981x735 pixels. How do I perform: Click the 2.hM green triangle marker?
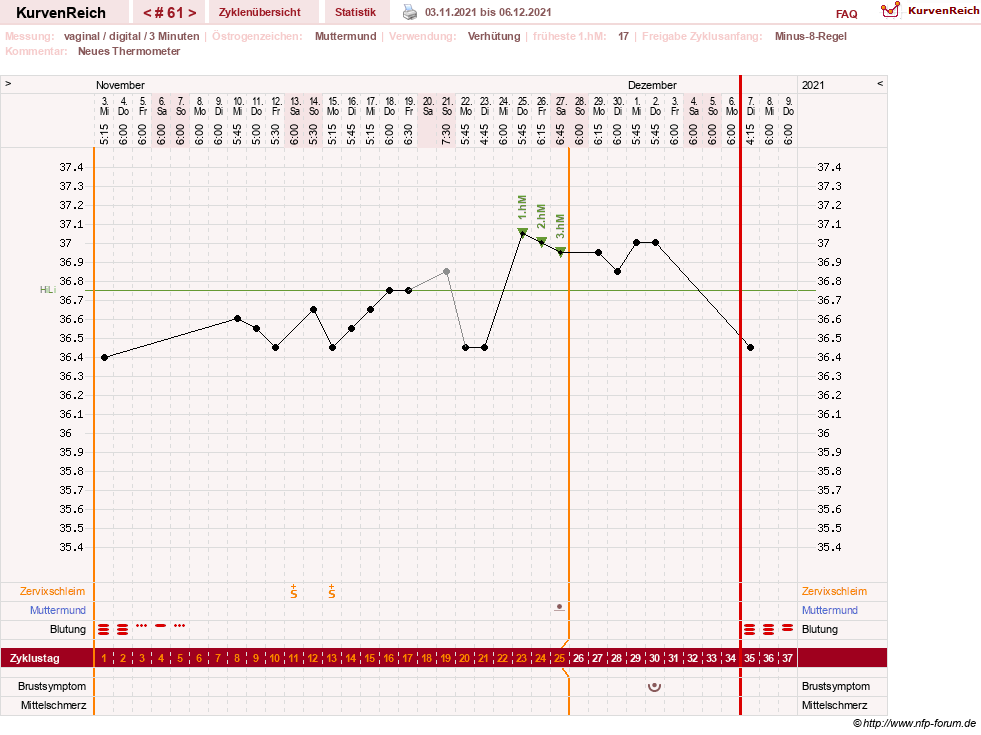542,242
